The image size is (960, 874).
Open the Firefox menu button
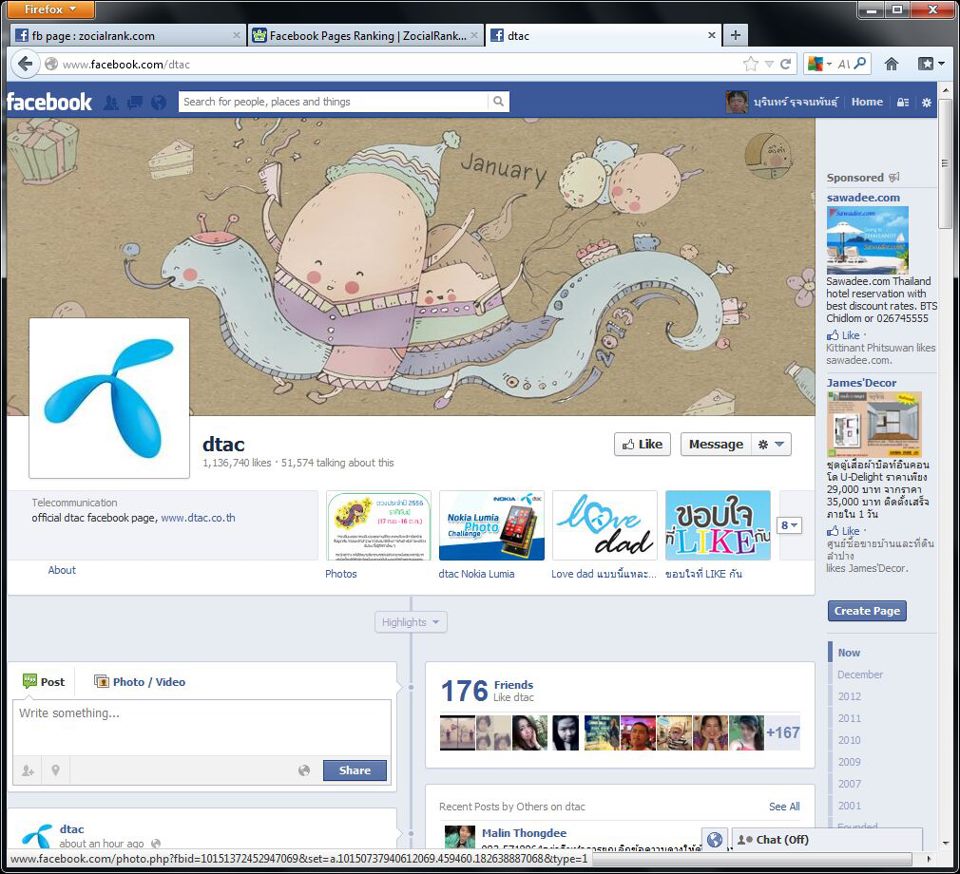[50, 10]
